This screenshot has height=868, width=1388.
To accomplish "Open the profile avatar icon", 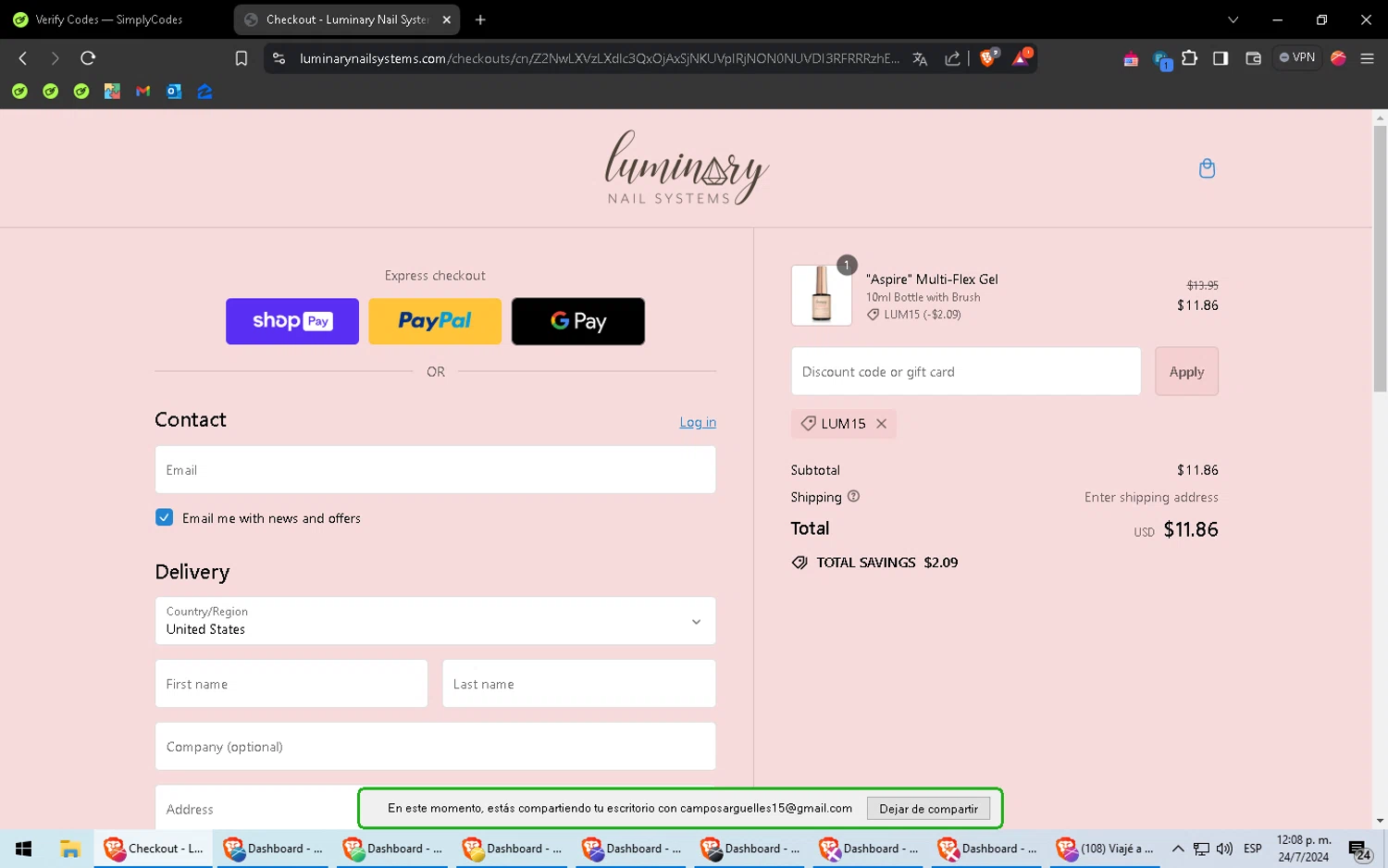I will (1338, 58).
